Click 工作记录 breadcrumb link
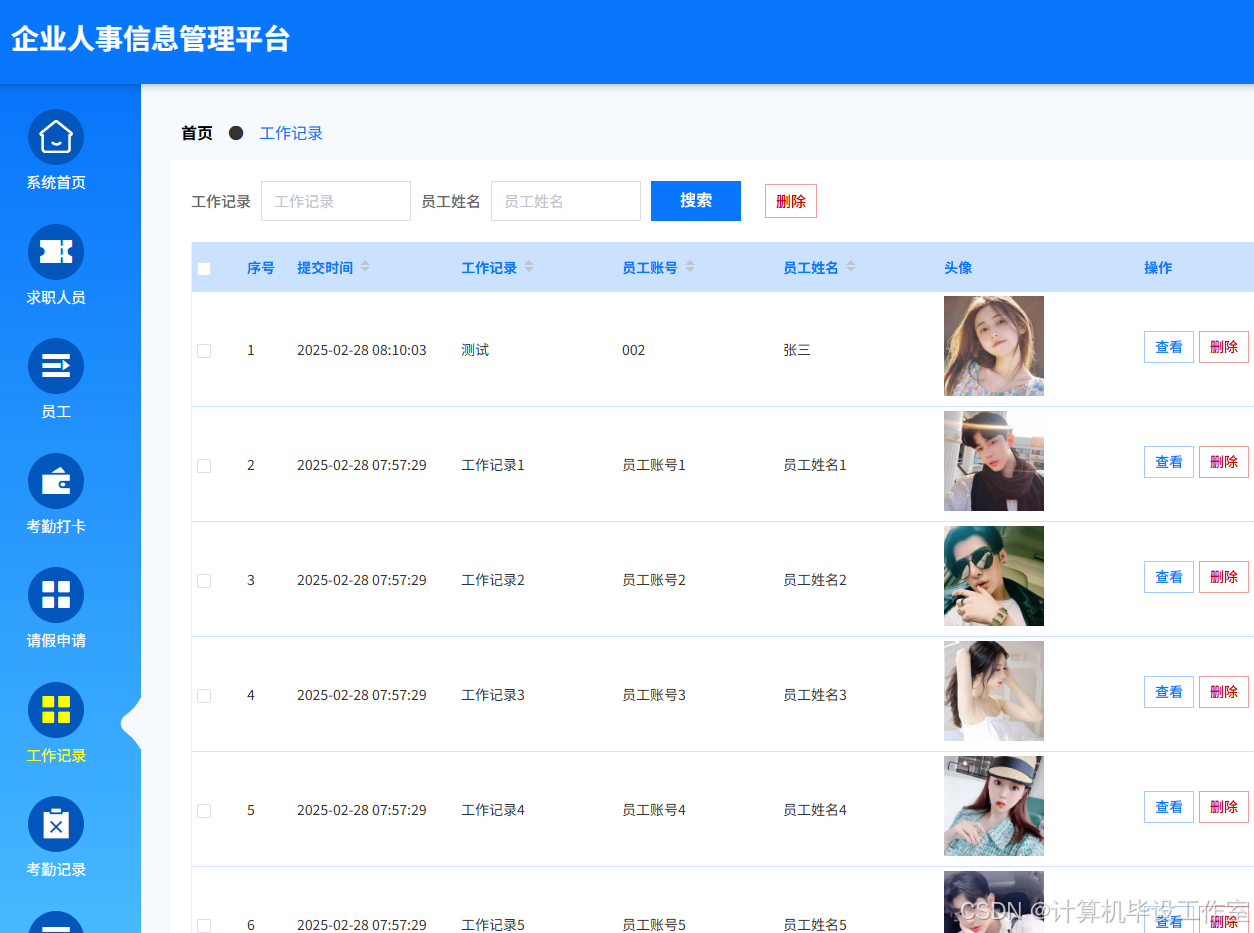Screen dimensions: 1254x933 [x=291, y=133]
